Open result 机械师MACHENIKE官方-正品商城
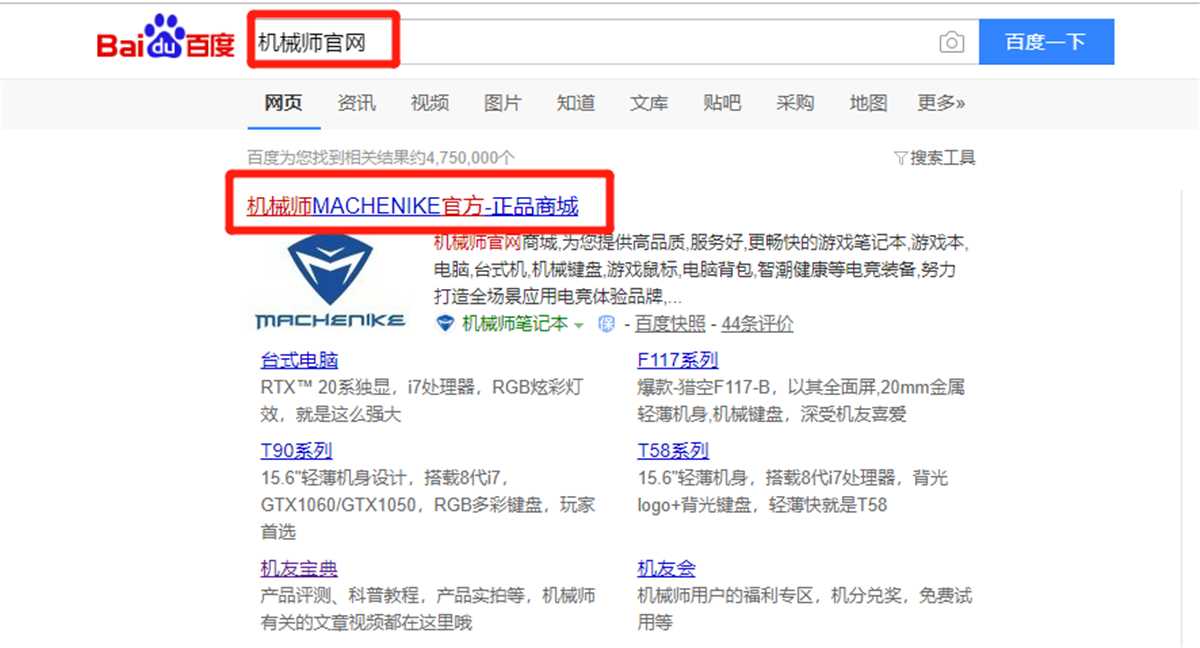Image resolution: width=1200 pixels, height=648 pixels. pos(412,207)
